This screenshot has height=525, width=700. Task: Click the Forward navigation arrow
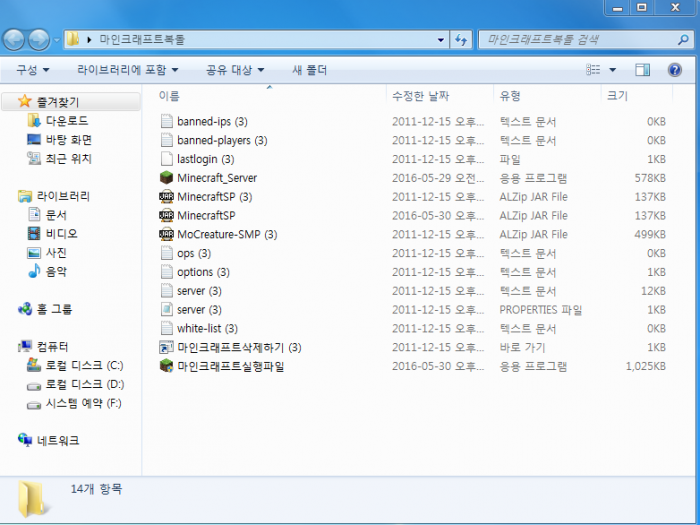click(x=39, y=39)
